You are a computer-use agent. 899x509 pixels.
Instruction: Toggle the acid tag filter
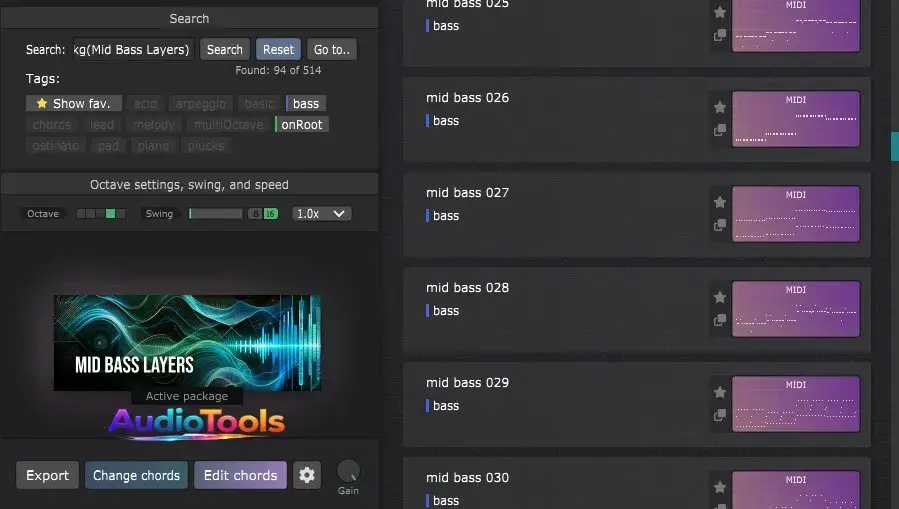click(145, 104)
